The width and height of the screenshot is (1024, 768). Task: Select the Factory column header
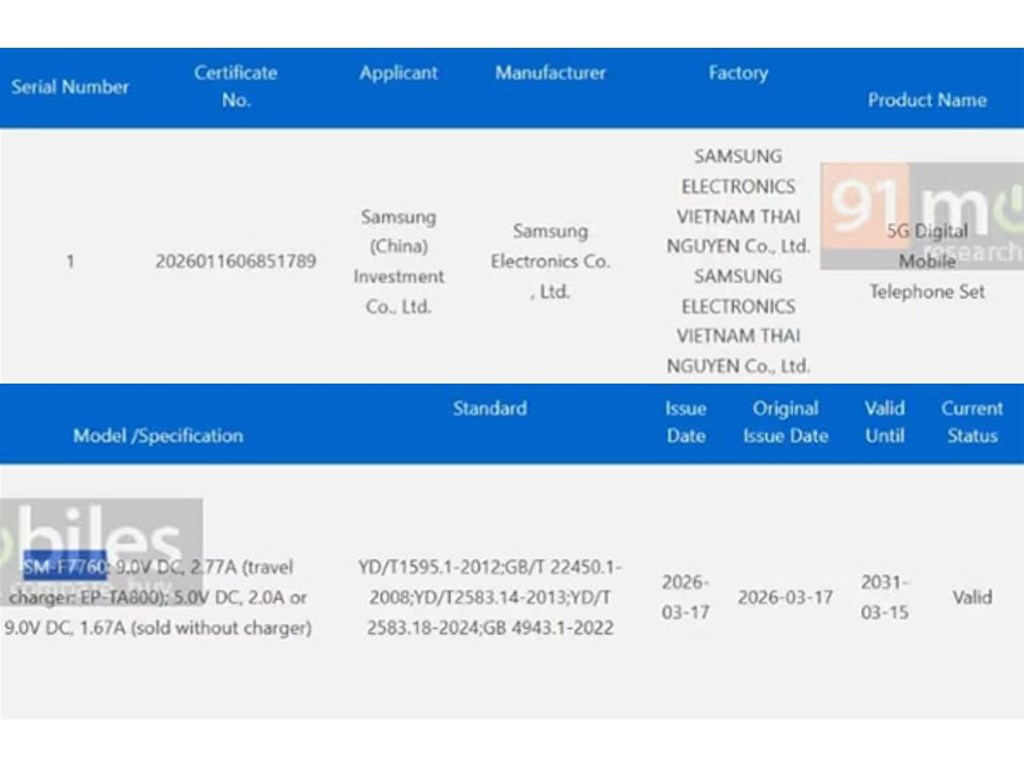738,73
